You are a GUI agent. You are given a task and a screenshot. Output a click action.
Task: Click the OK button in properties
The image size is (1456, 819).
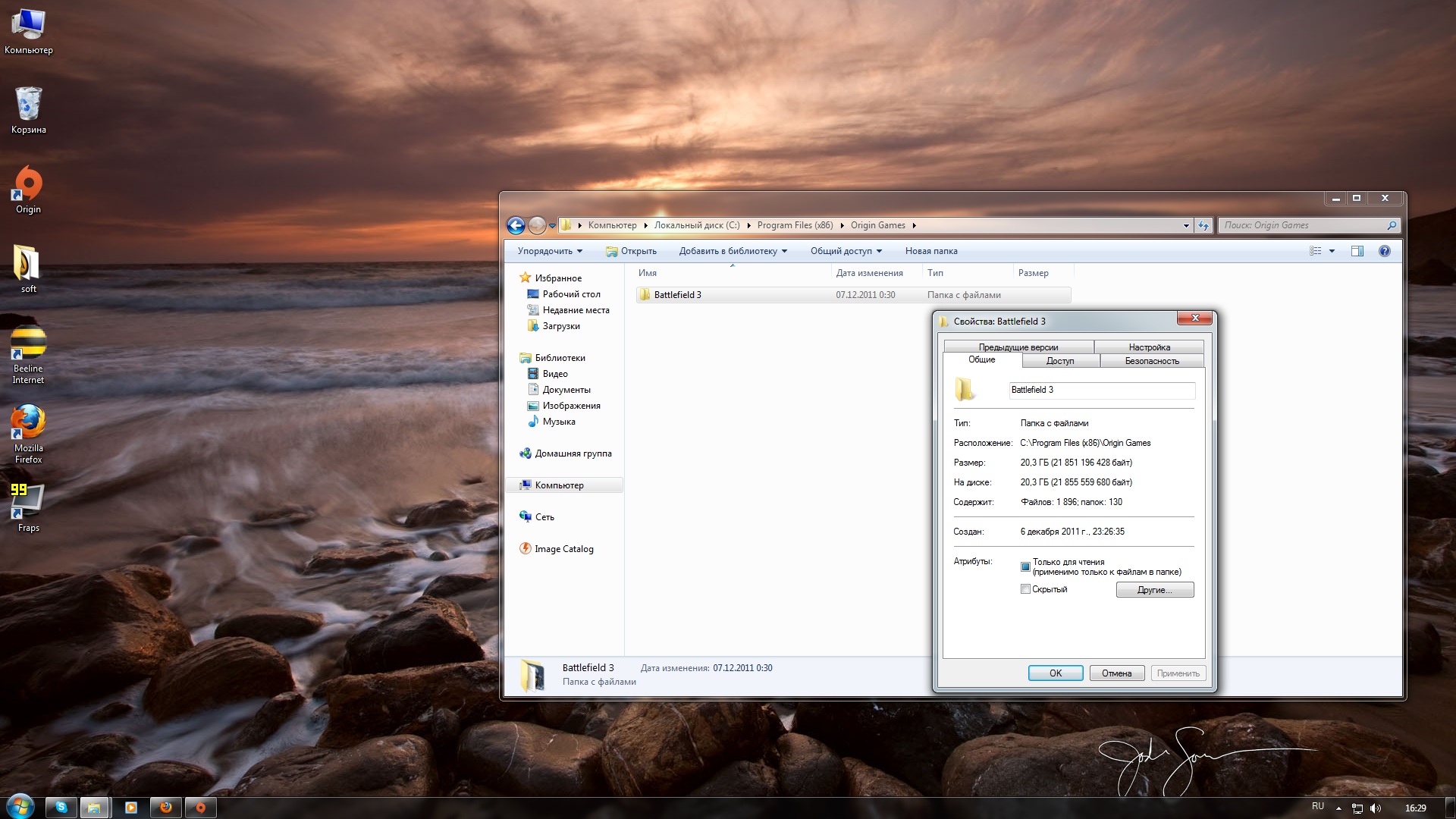pos(1055,673)
